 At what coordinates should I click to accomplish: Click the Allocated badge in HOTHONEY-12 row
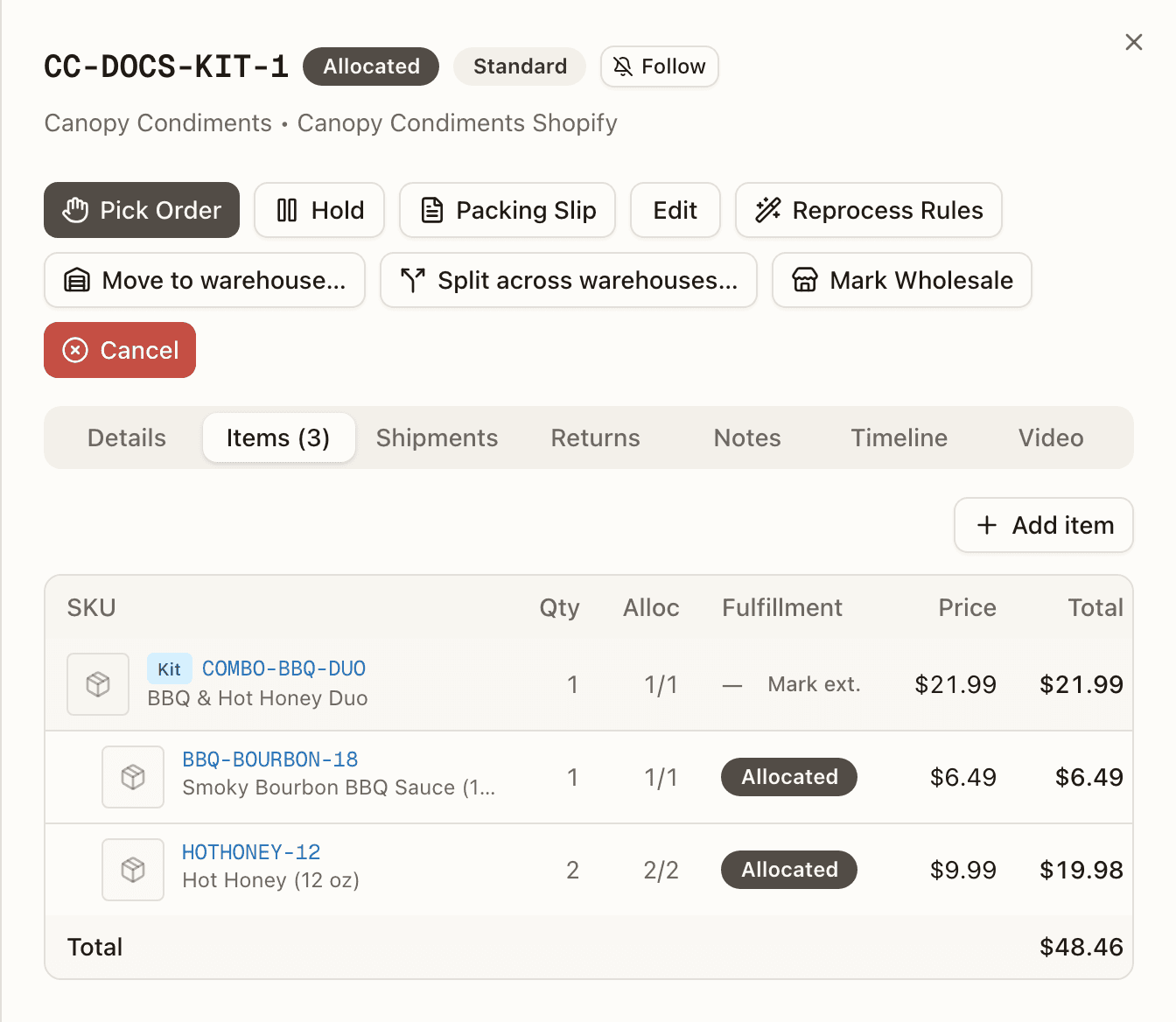(789, 870)
